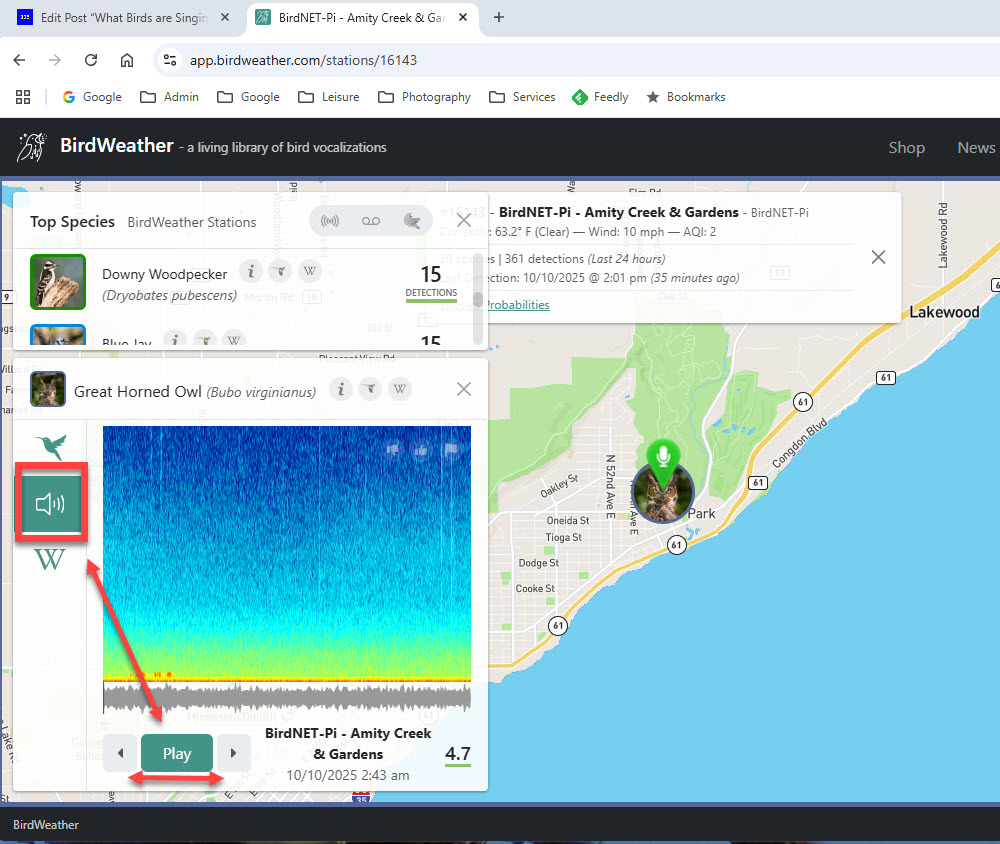The width and height of the screenshot is (1000, 844).
Task: Play the Great Horned Owl recording
Action: coord(177,753)
